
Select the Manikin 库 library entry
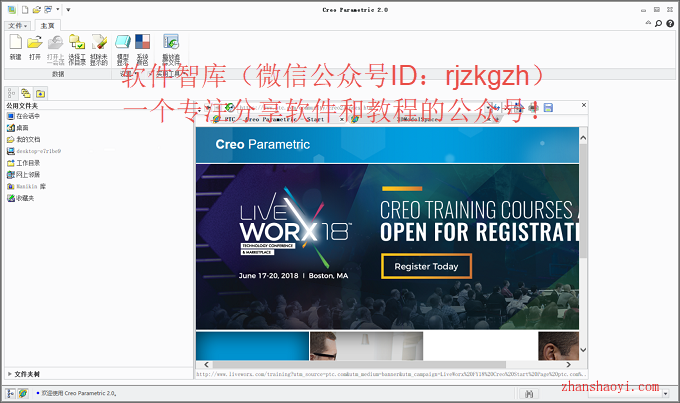pyautogui.click(x=26, y=186)
